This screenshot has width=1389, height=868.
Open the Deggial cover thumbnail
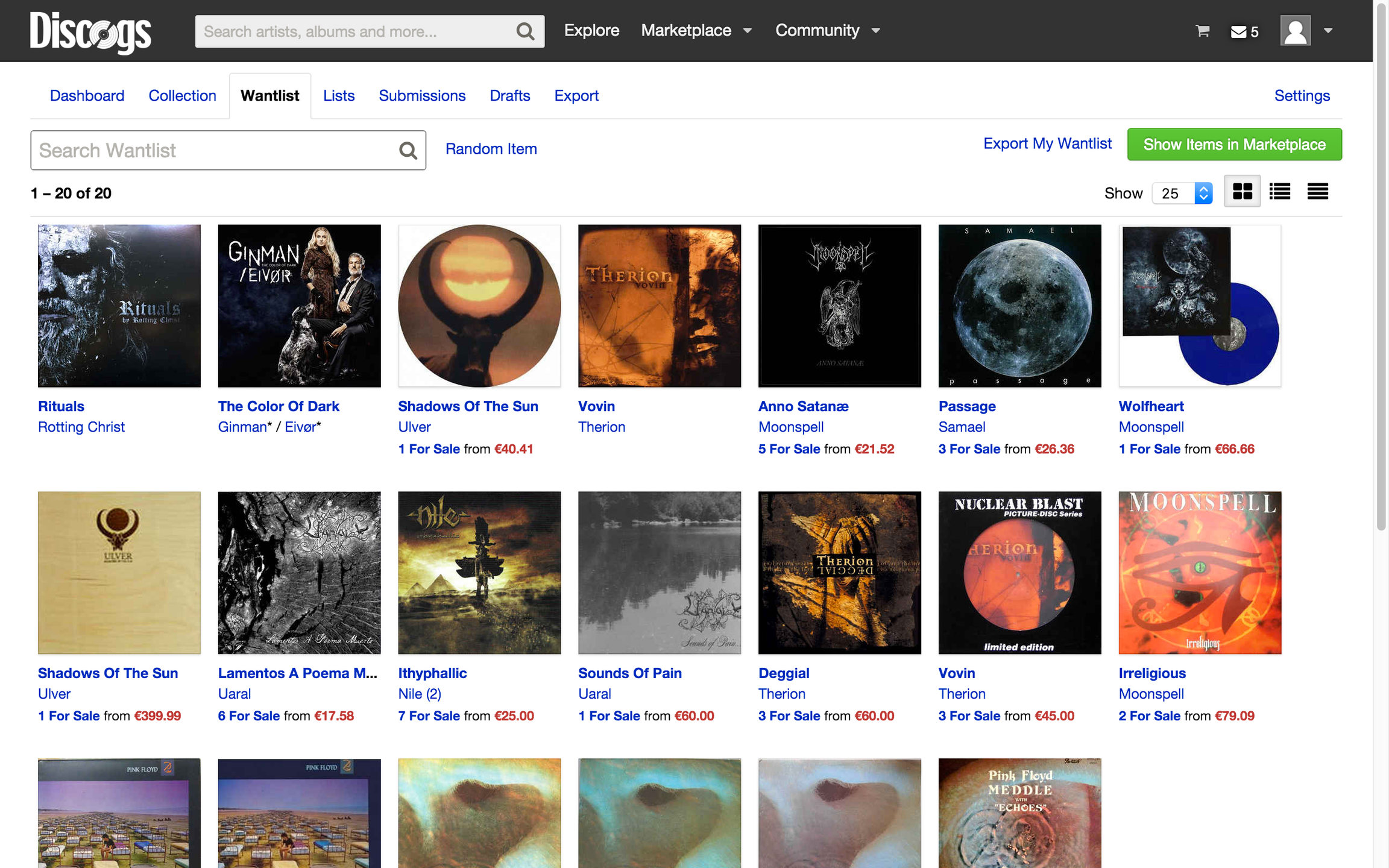click(840, 573)
